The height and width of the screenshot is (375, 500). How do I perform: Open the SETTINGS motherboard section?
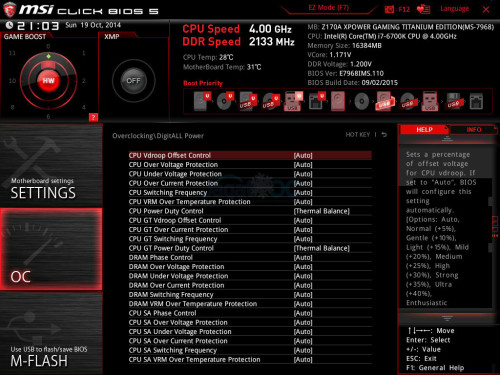[x=51, y=165]
